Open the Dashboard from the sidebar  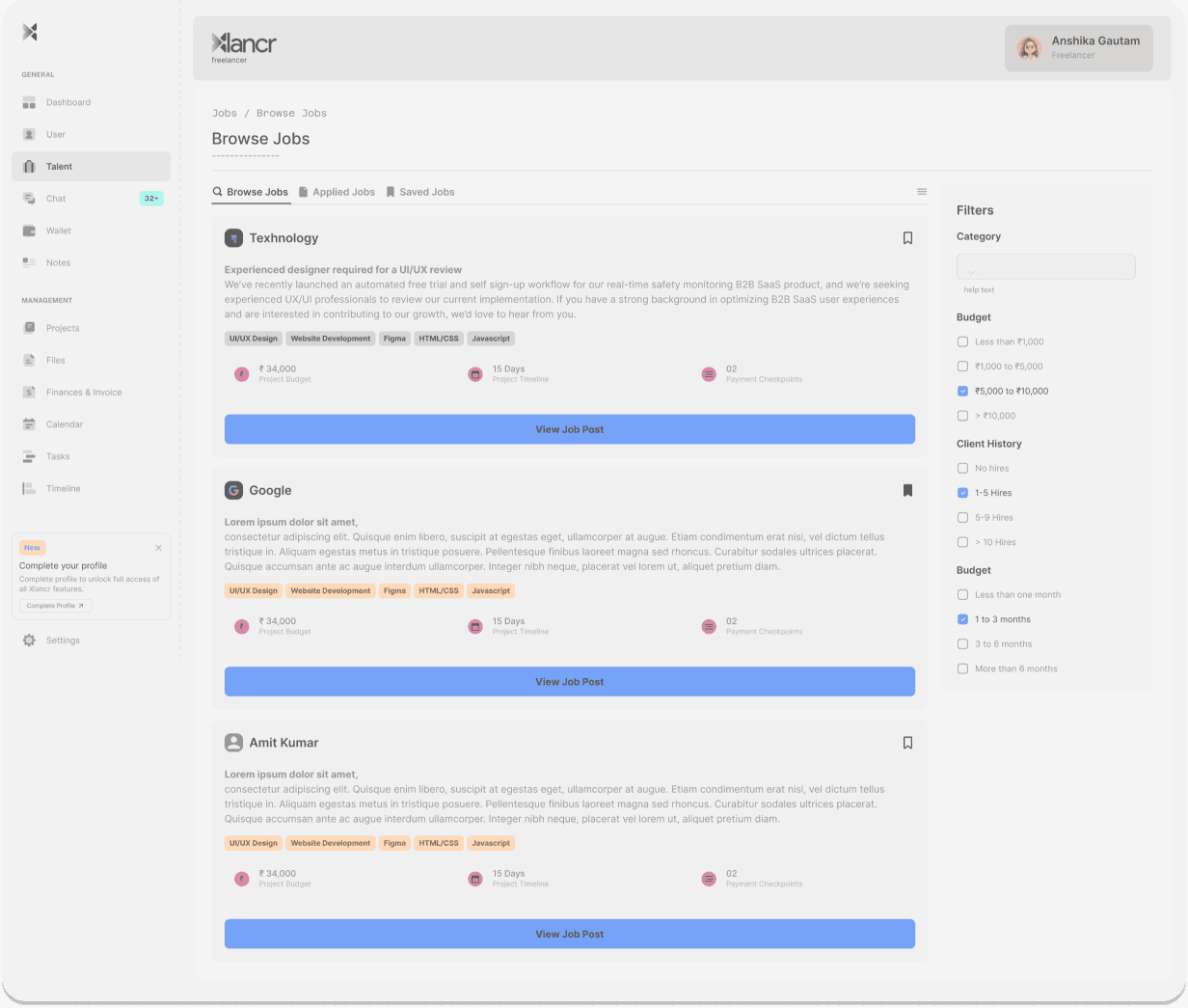click(x=68, y=102)
